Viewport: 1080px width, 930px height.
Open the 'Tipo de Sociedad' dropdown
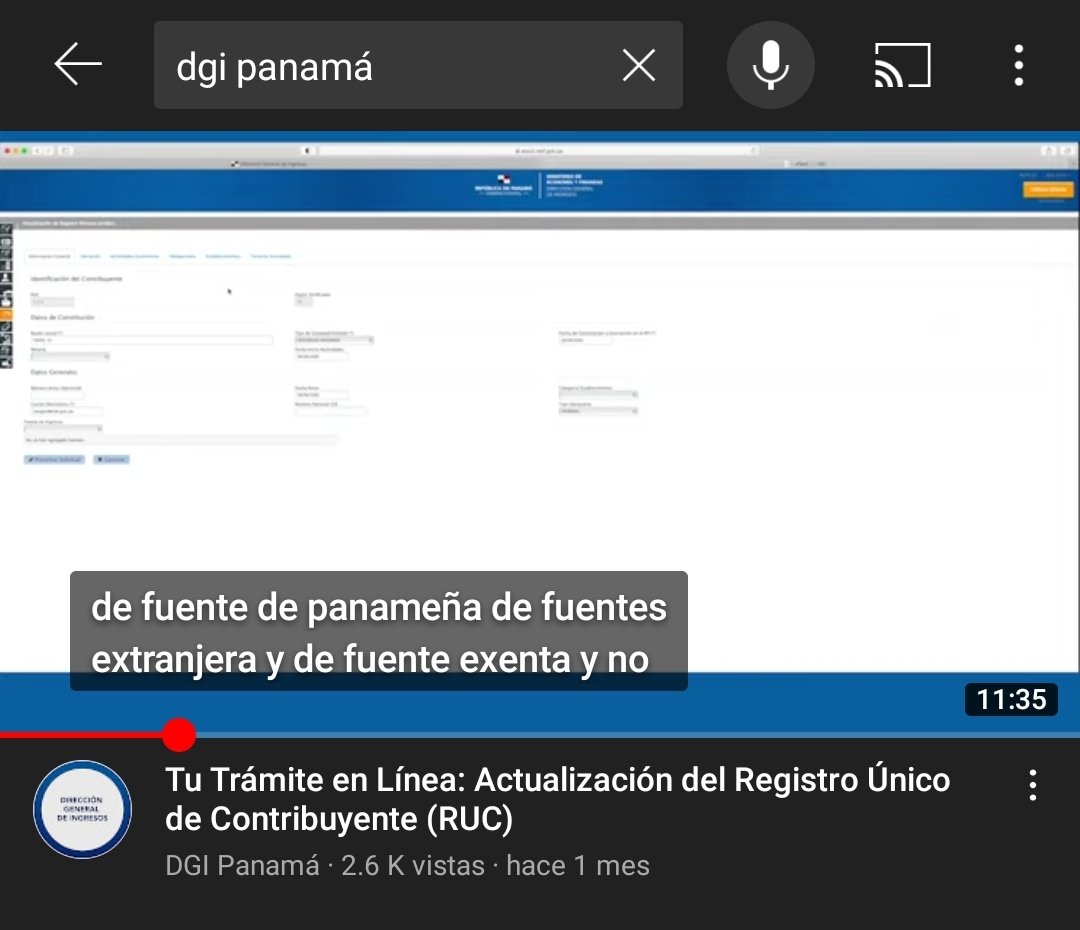(x=333, y=340)
